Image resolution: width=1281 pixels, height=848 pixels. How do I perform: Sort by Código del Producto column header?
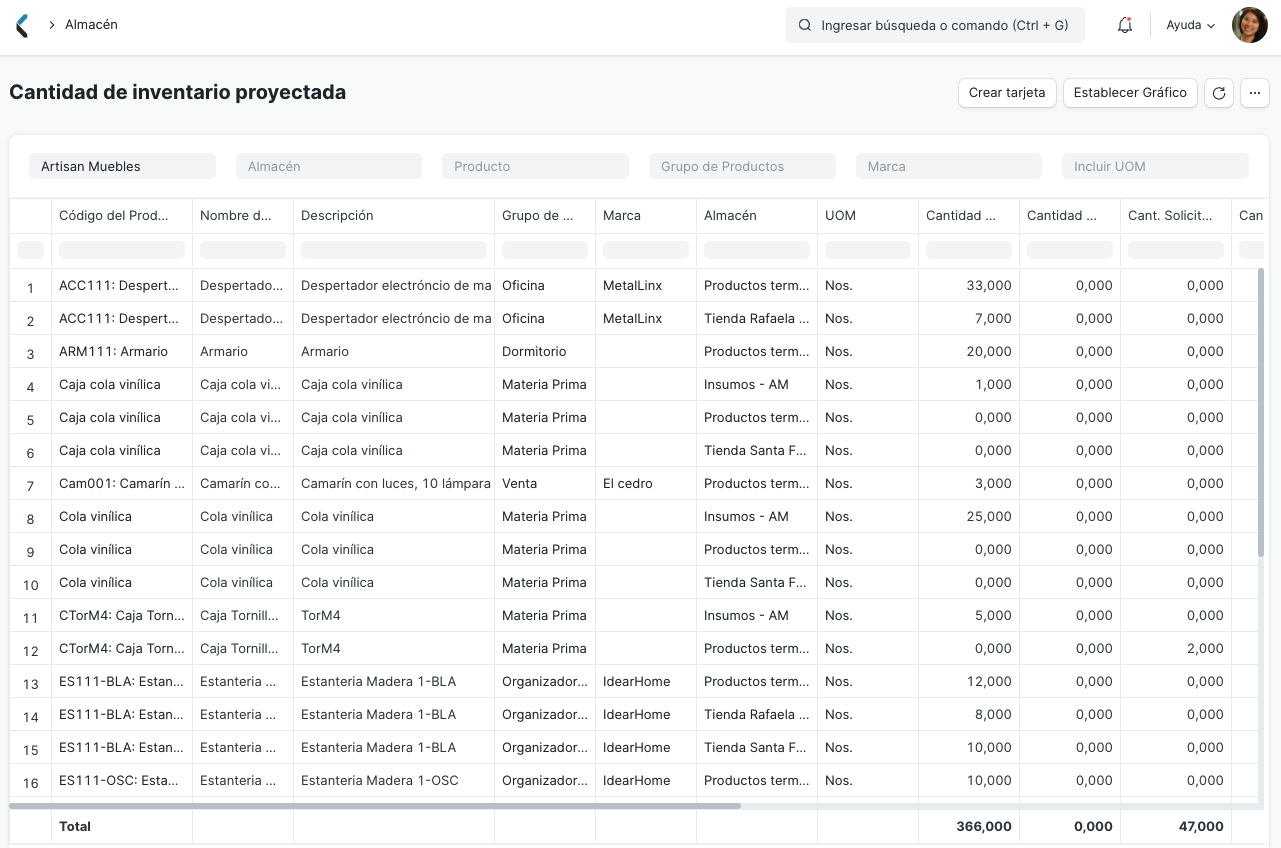[121, 216]
